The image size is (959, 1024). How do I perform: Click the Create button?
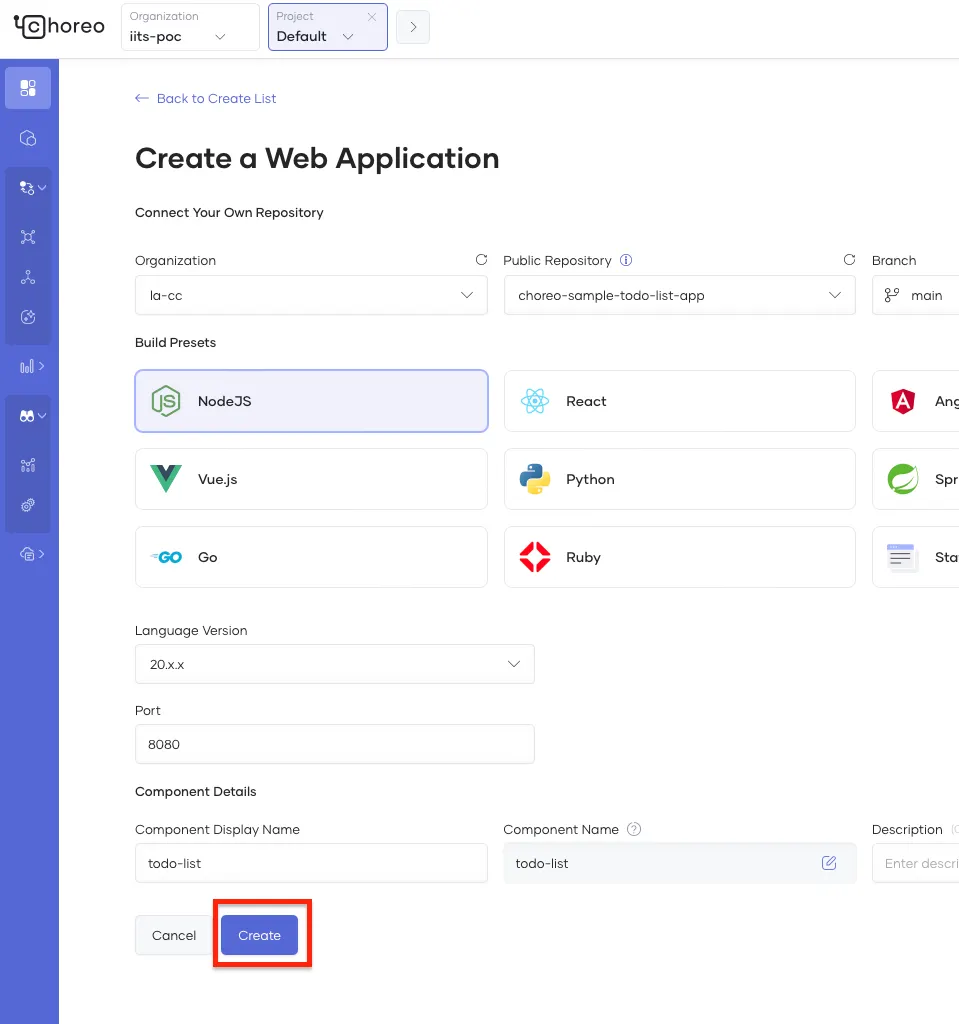click(x=259, y=935)
